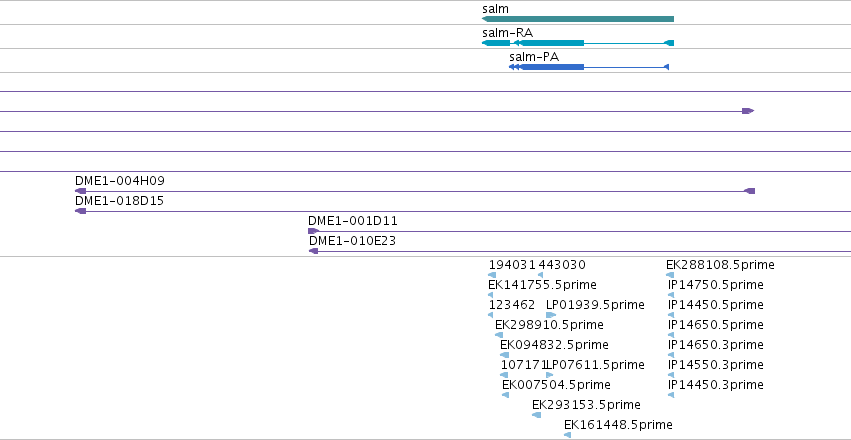Click the DME1-010E23 arrow marker
This screenshot has width=851, height=440.
pyautogui.click(x=313, y=251)
